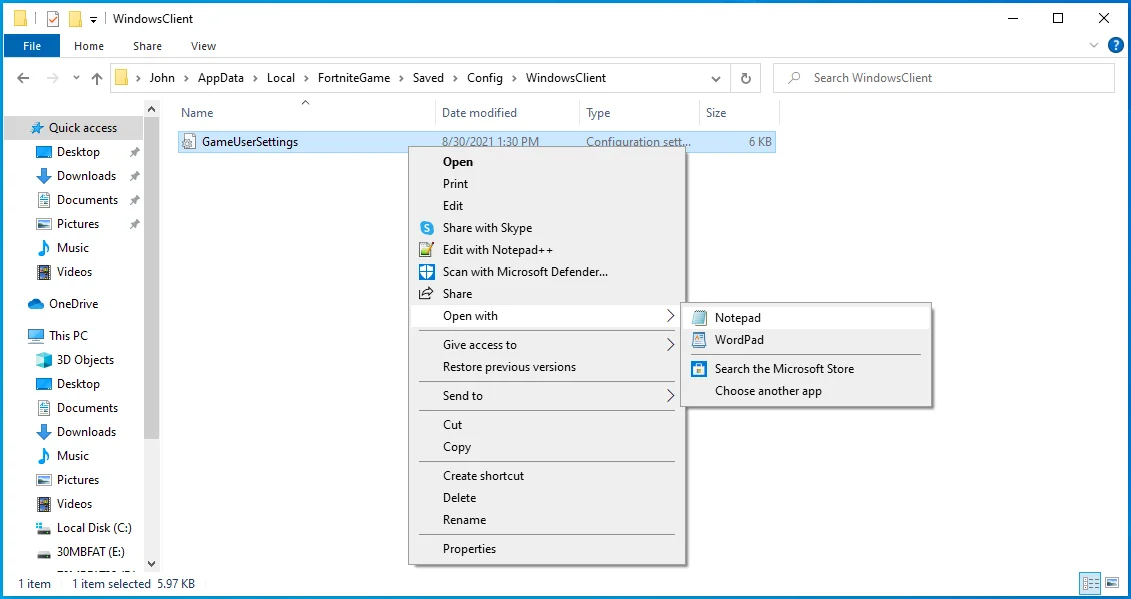Go up one folder level arrow
The height and width of the screenshot is (599, 1131).
(x=97, y=78)
